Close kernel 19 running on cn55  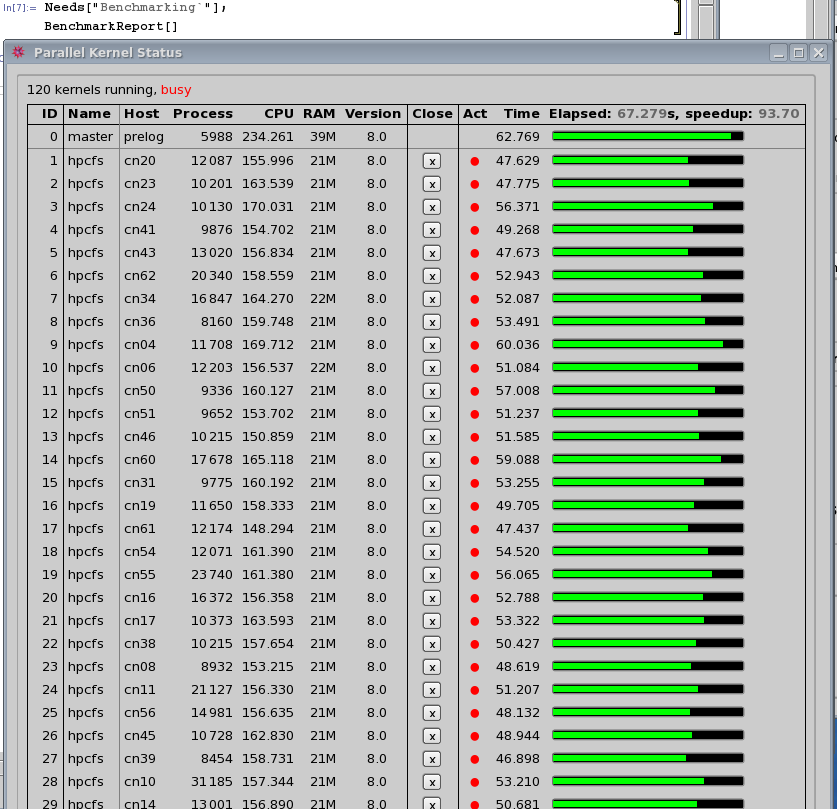tap(432, 574)
